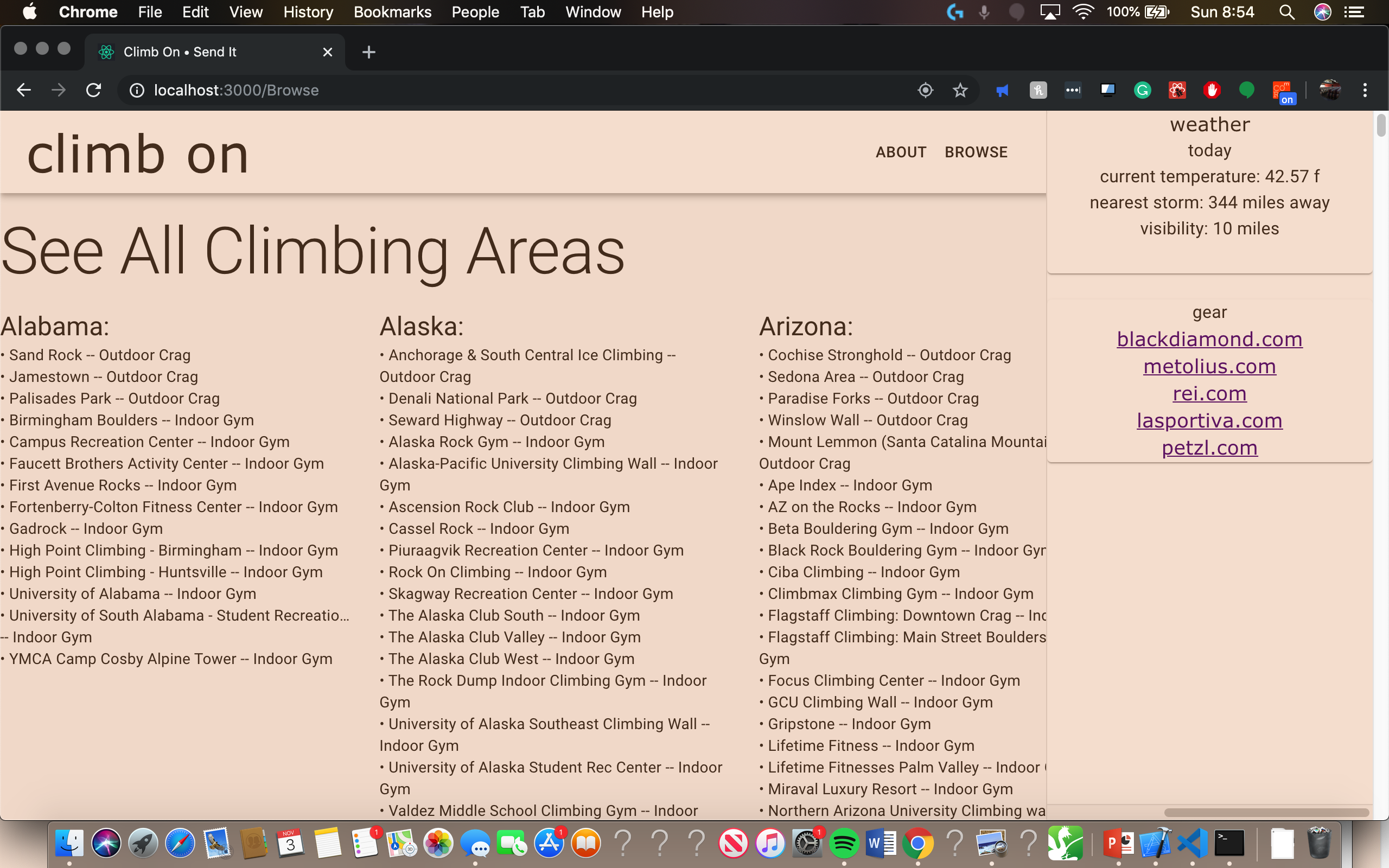
Task: Click the red stop-hand extension icon
Action: [1212, 90]
